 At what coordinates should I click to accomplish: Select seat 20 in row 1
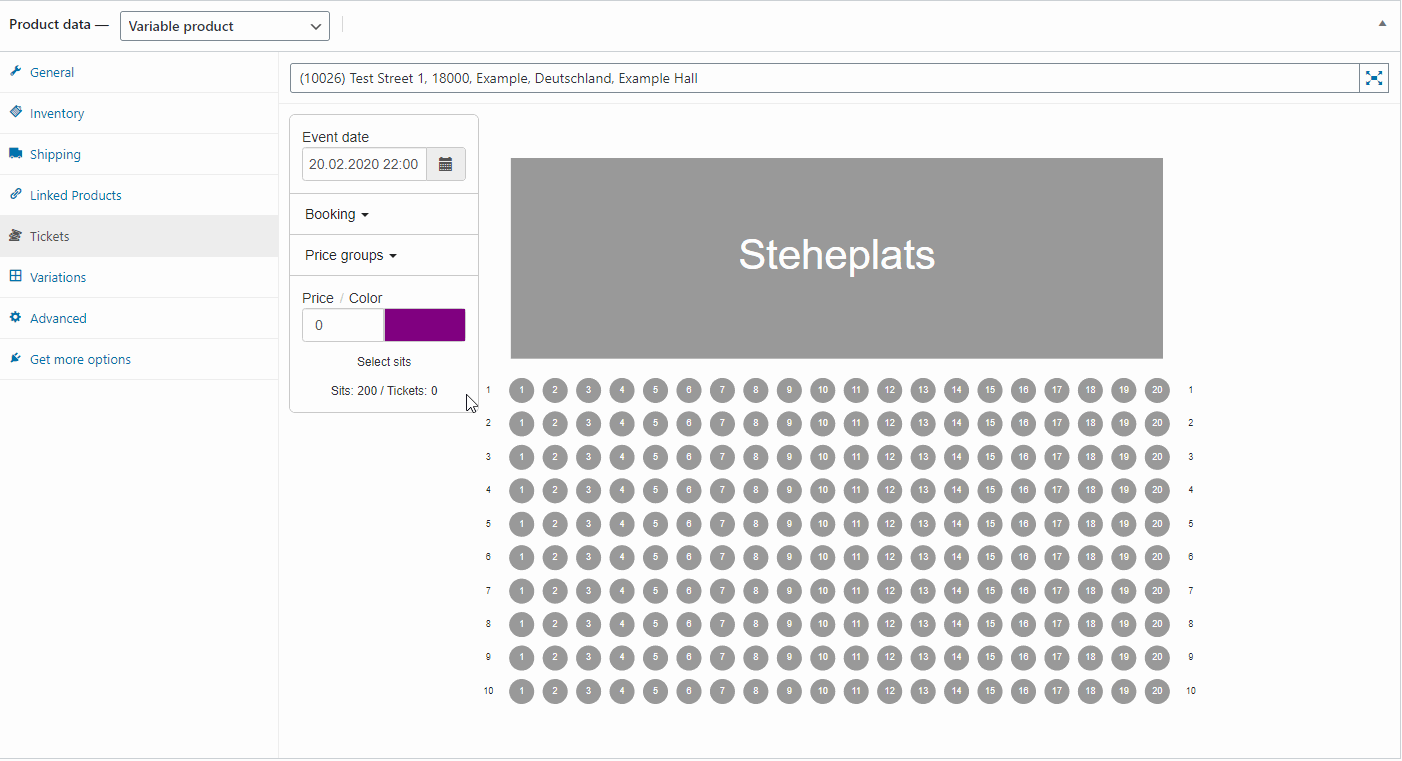coord(1157,390)
